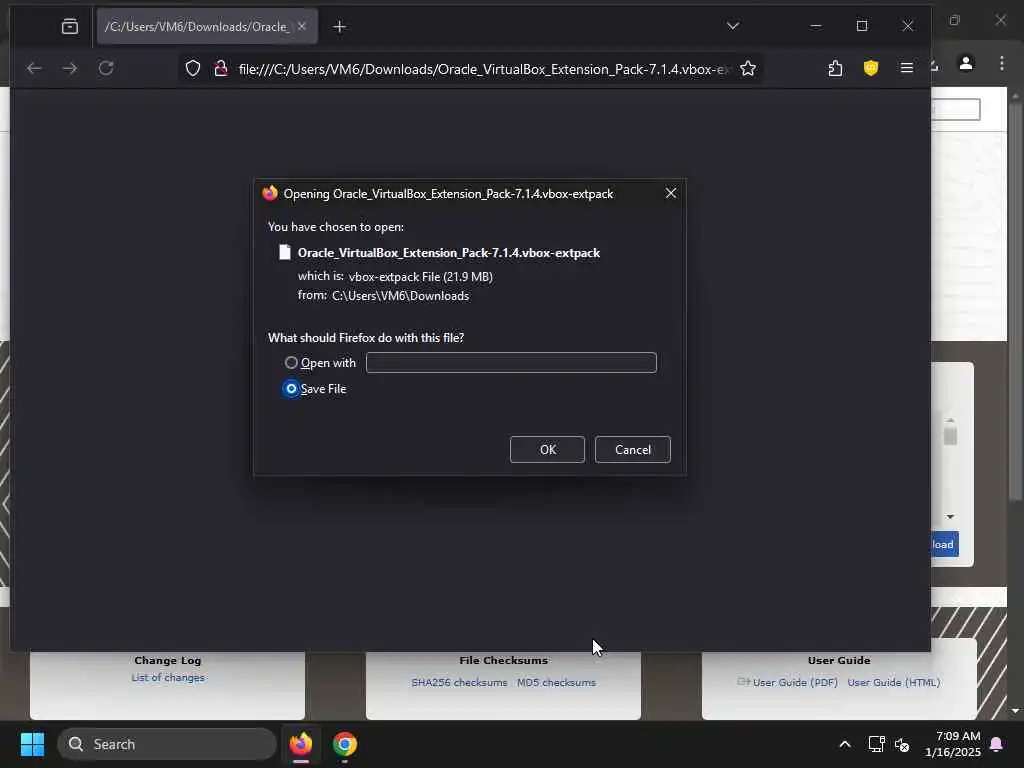Click the taskbar Search box
The image size is (1024, 768).
[167, 744]
